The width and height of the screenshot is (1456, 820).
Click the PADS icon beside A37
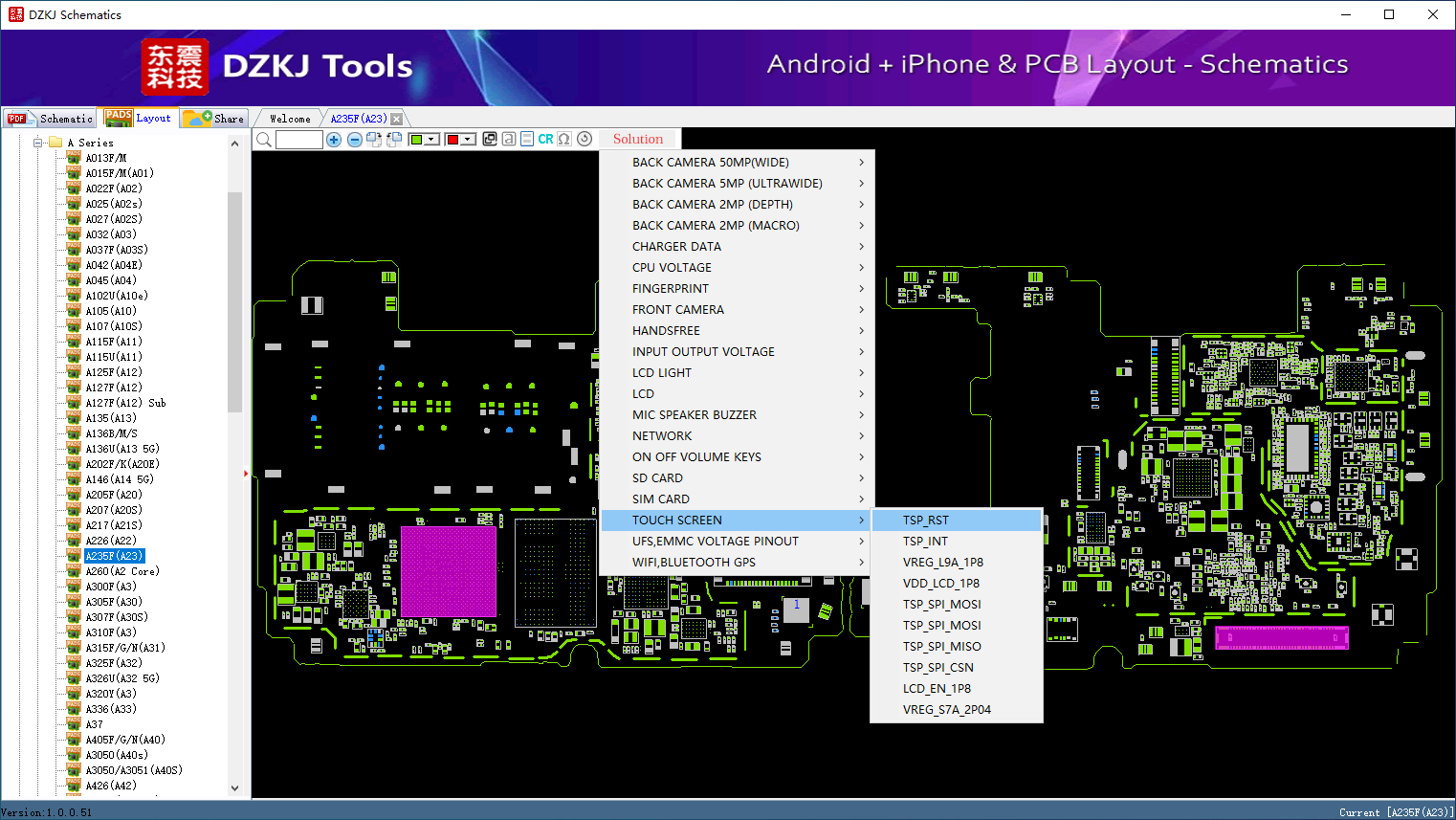coord(74,724)
